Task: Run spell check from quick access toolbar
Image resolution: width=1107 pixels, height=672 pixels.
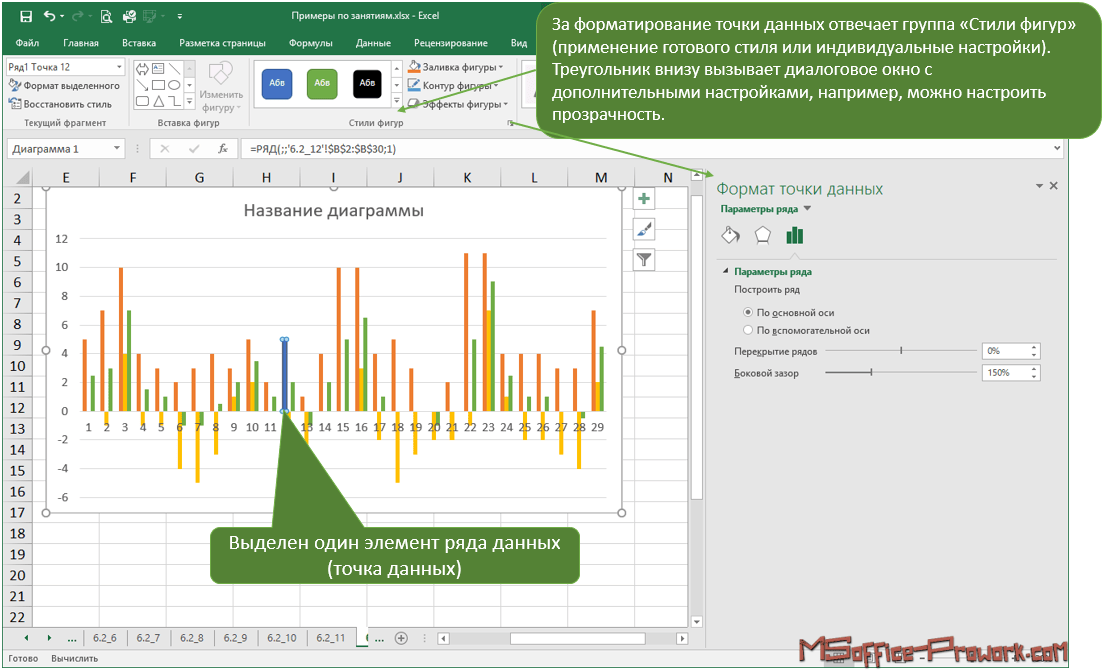Action: click(x=129, y=16)
